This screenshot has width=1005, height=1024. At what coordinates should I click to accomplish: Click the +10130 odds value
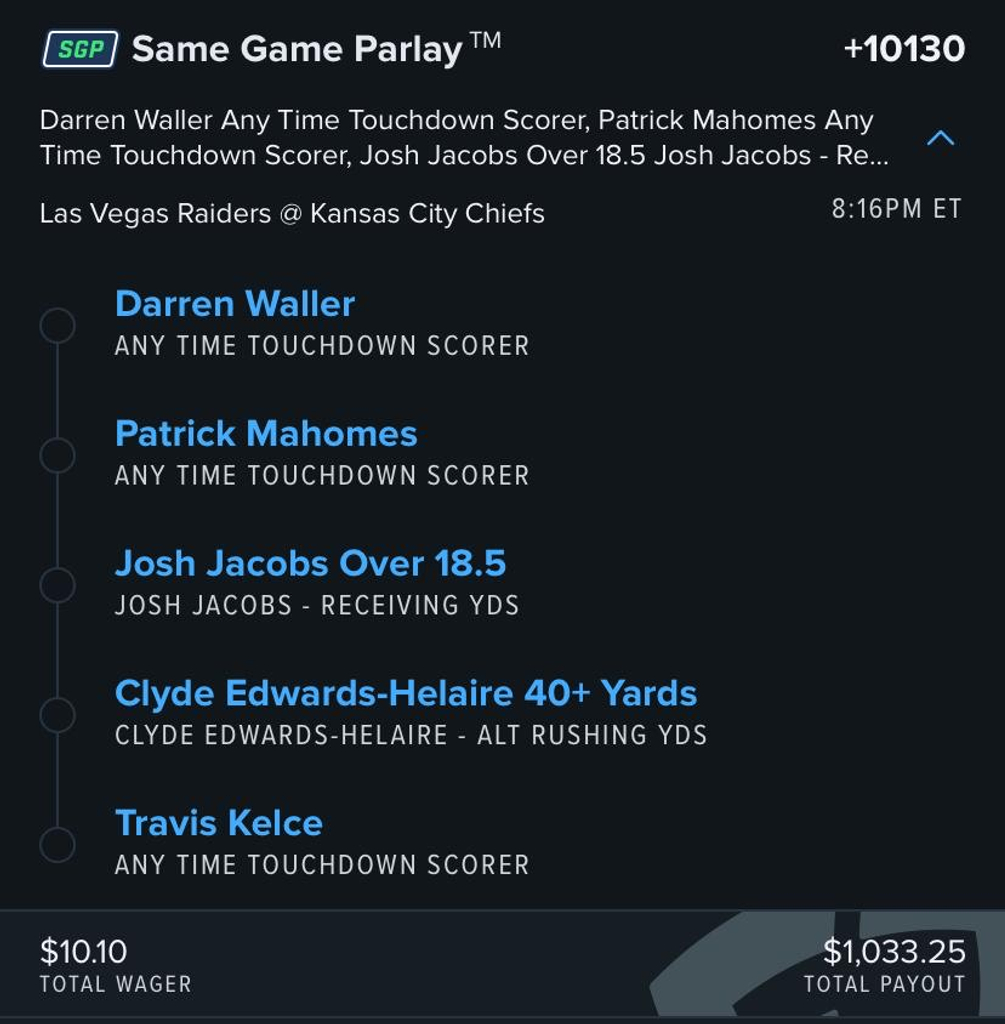pyautogui.click(x=904, y=49)
